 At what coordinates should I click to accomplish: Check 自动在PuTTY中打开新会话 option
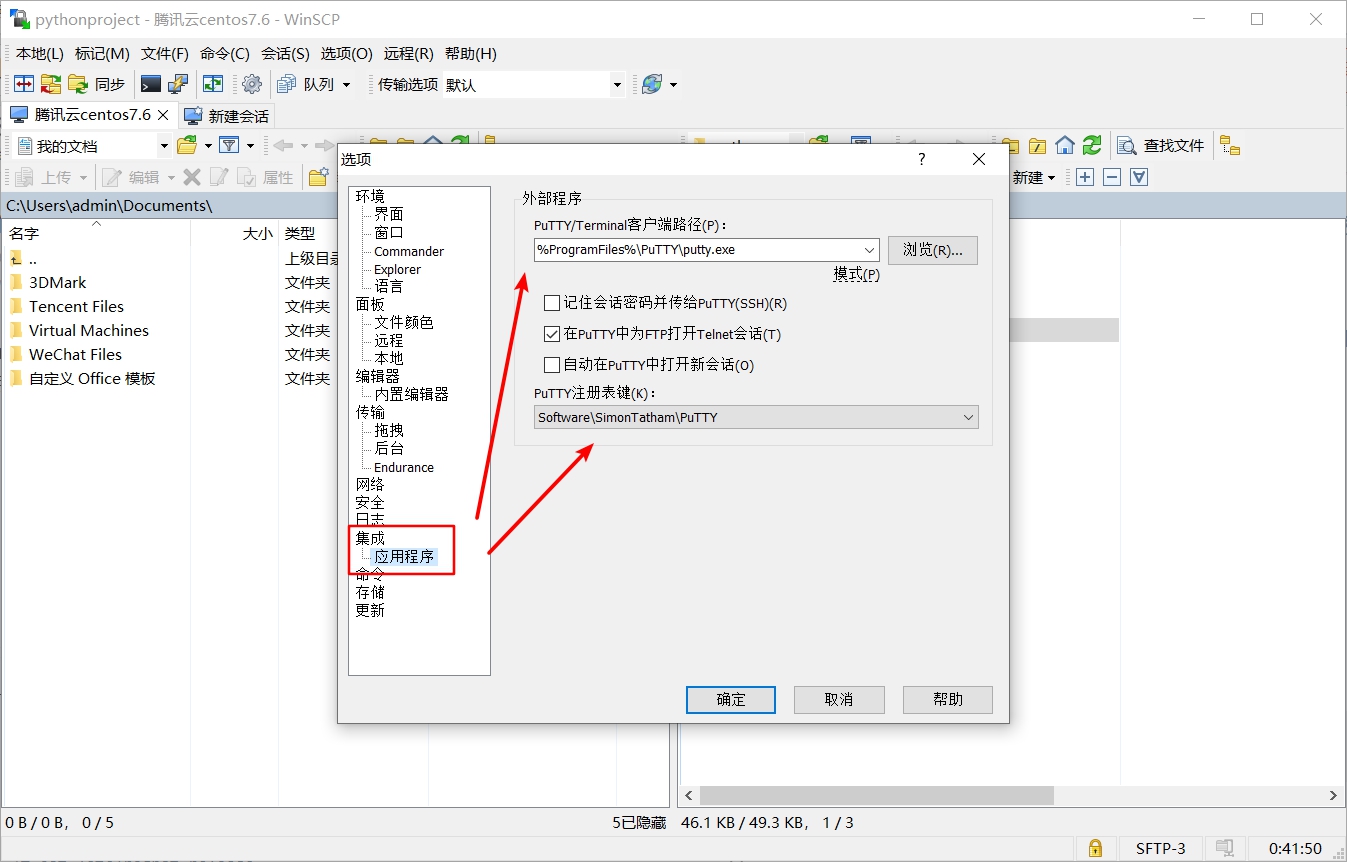click(551, 364)
